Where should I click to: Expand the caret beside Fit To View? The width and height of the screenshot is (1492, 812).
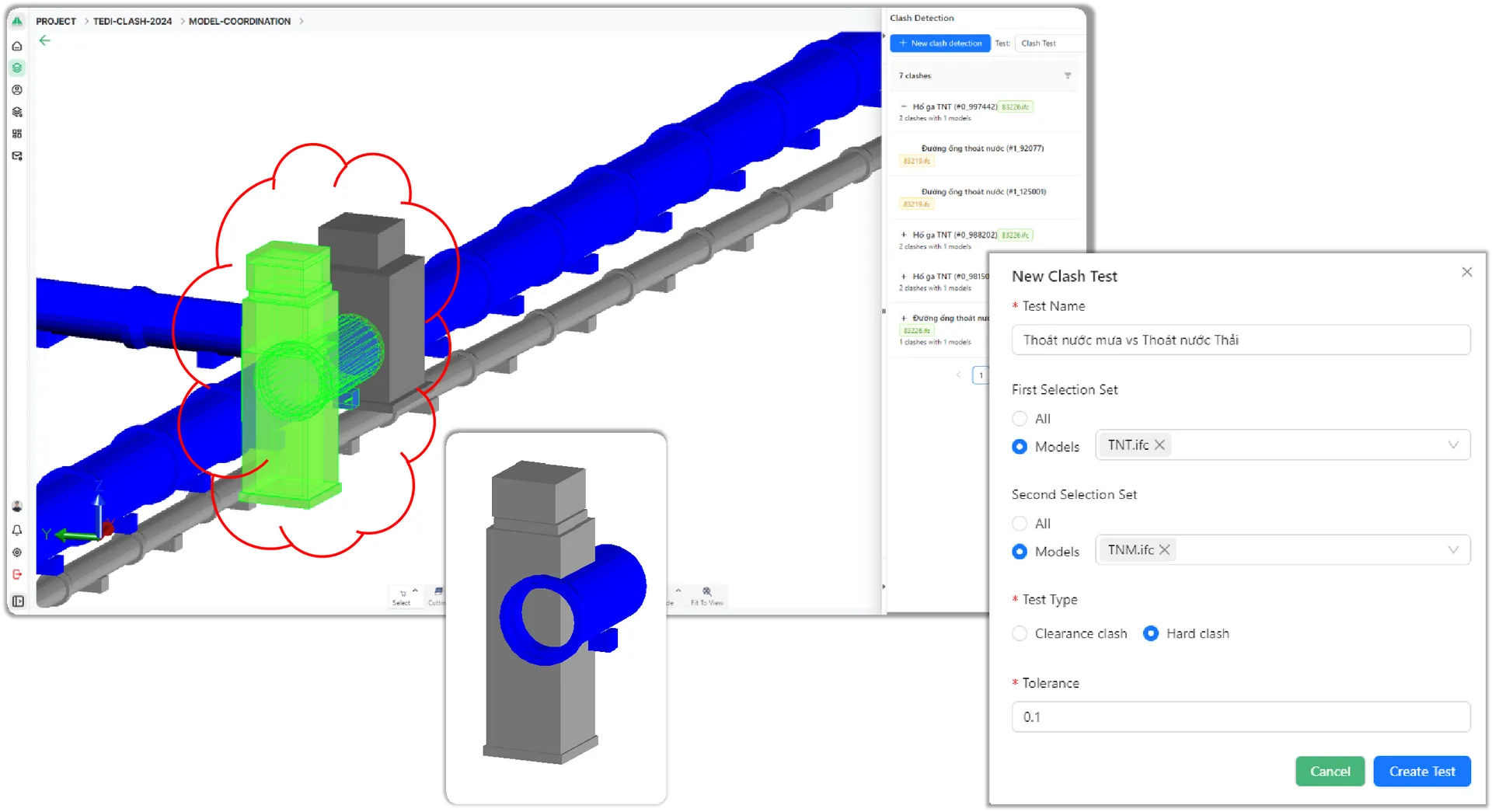tap(678, 591)
